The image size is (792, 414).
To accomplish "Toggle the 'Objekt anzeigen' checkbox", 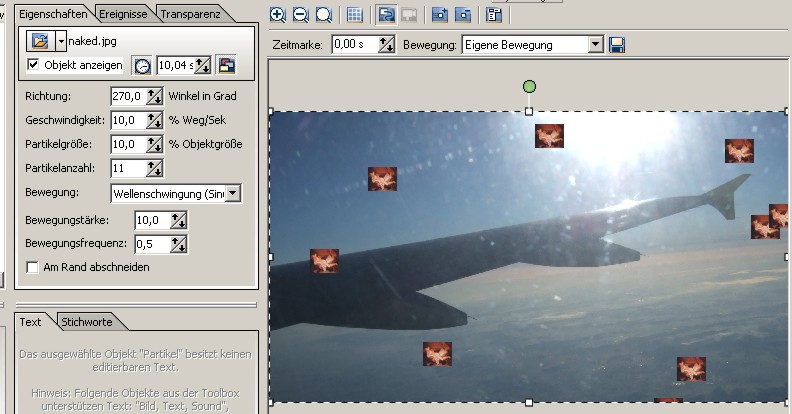I will (32, 66).
